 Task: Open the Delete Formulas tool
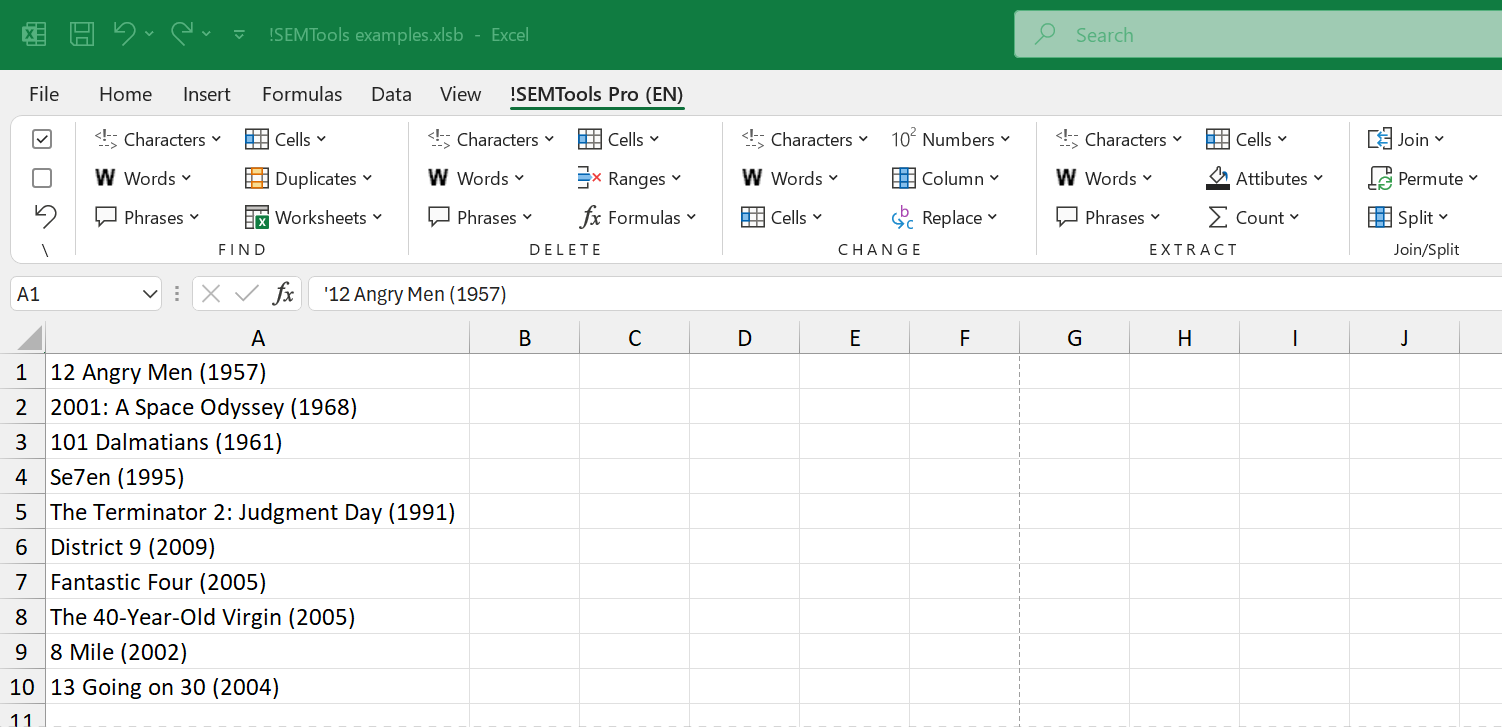click(x=637, y=217)
